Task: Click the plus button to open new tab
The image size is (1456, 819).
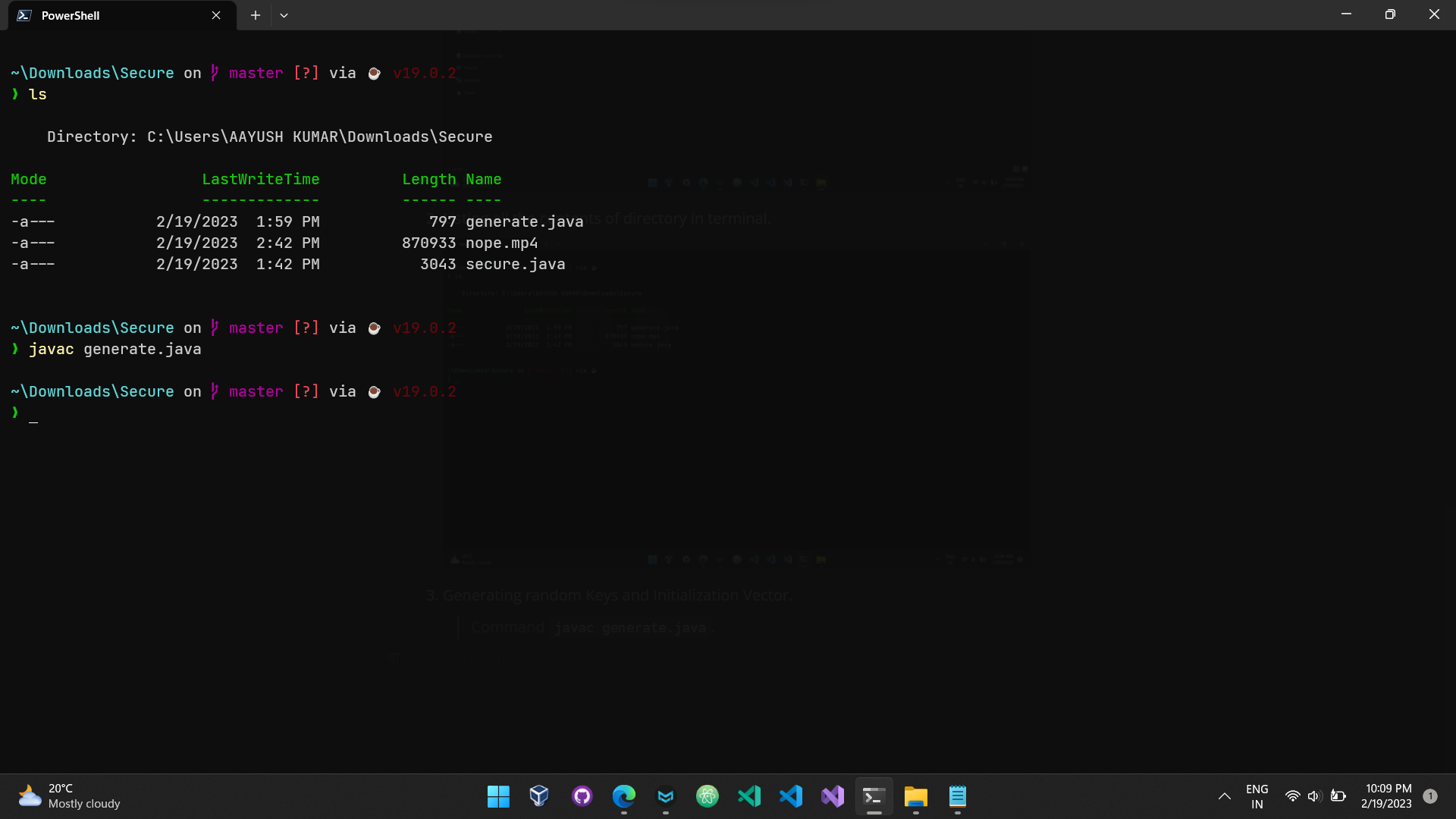Action: coord(255,15)
